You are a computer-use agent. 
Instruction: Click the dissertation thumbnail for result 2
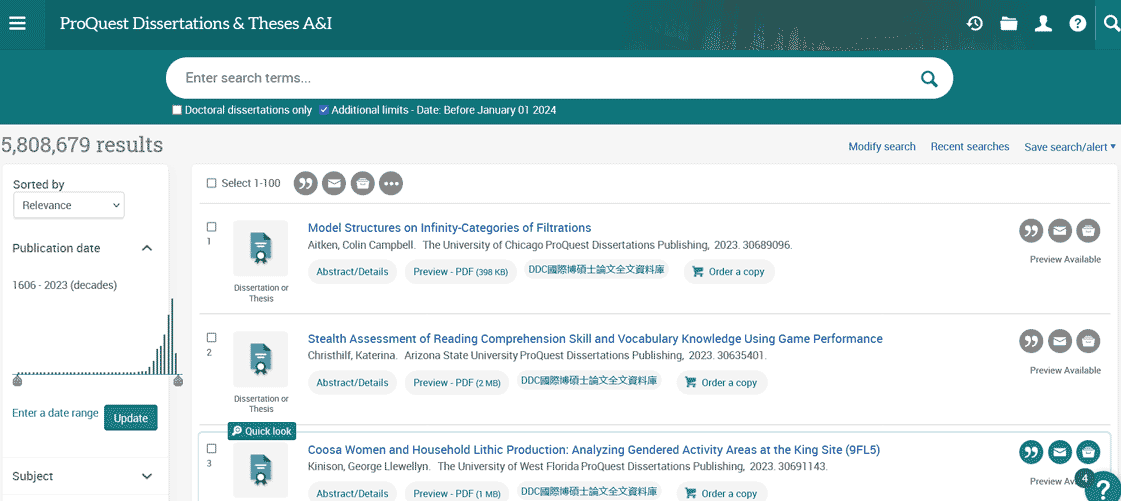[x=261, y=359]
